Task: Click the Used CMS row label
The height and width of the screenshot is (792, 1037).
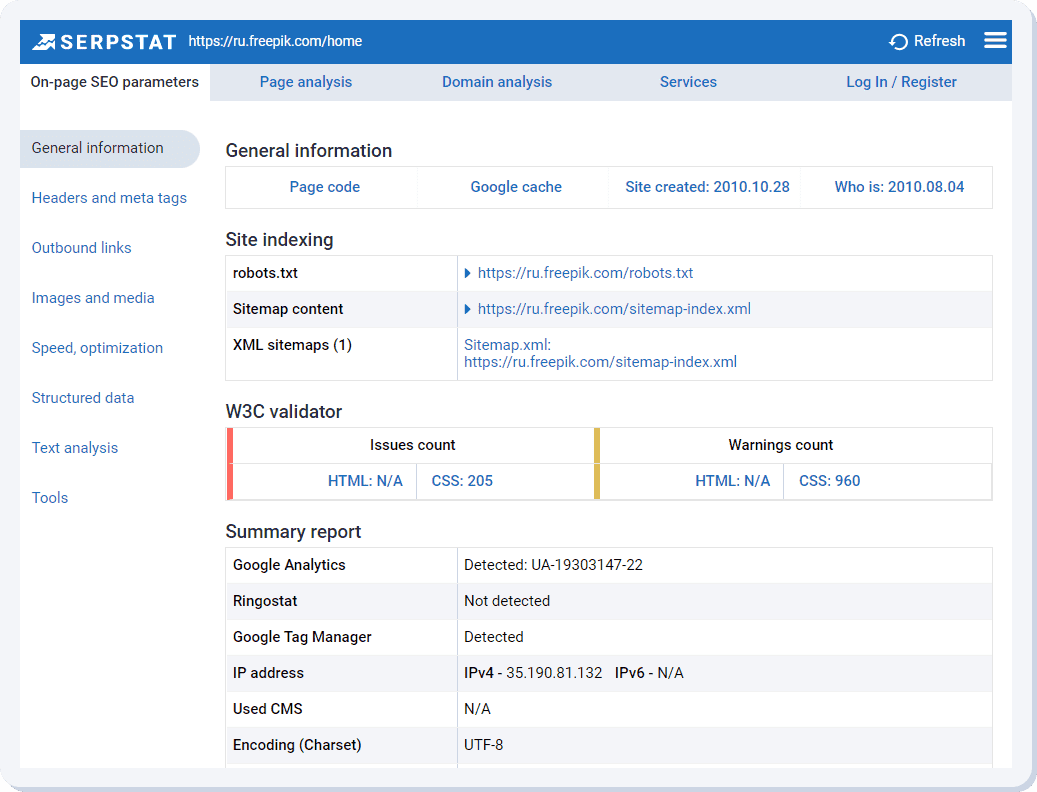Action: 267,709
